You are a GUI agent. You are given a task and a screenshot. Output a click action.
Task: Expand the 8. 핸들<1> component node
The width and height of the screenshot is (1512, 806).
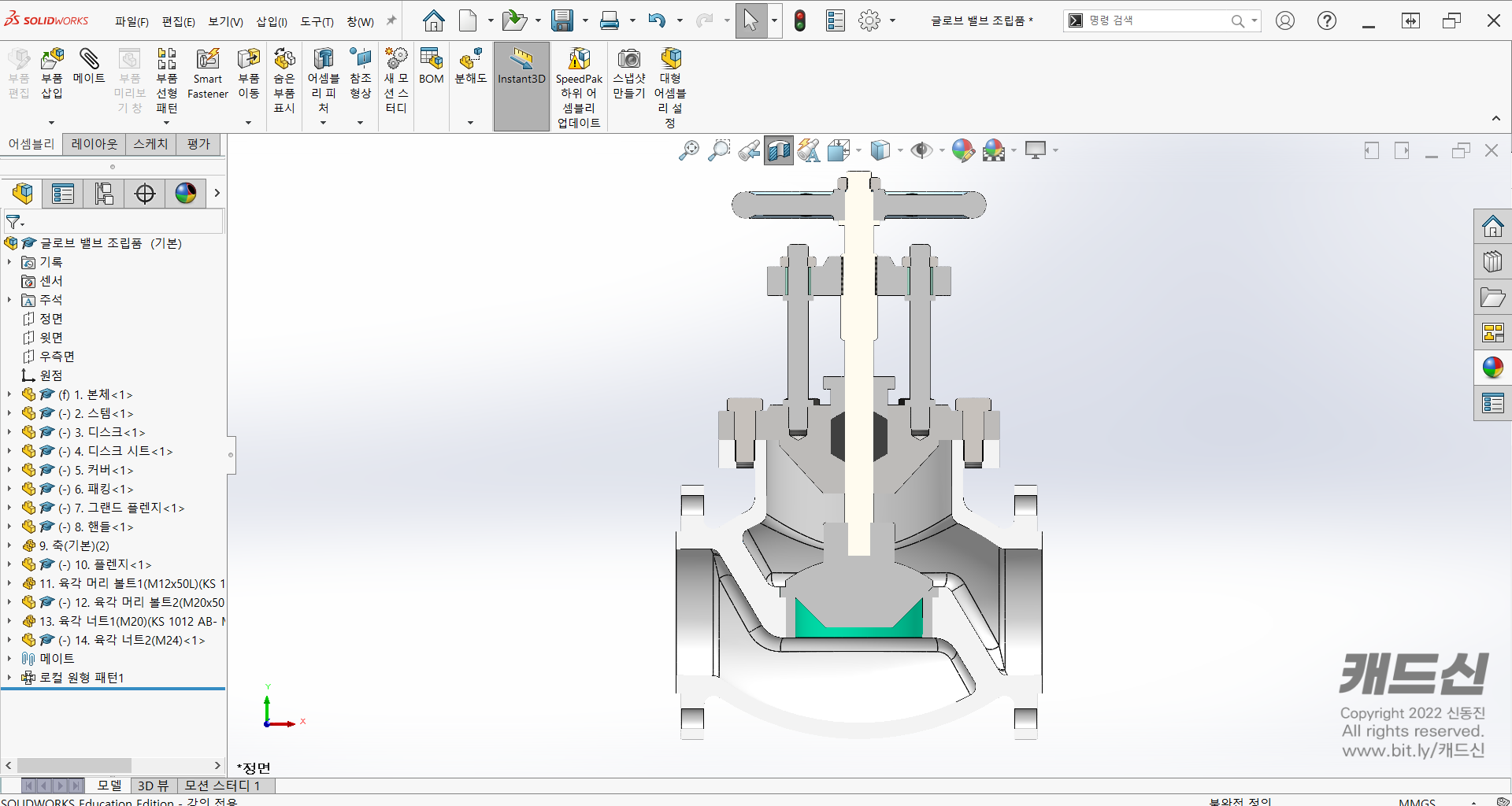click(9, 527)
